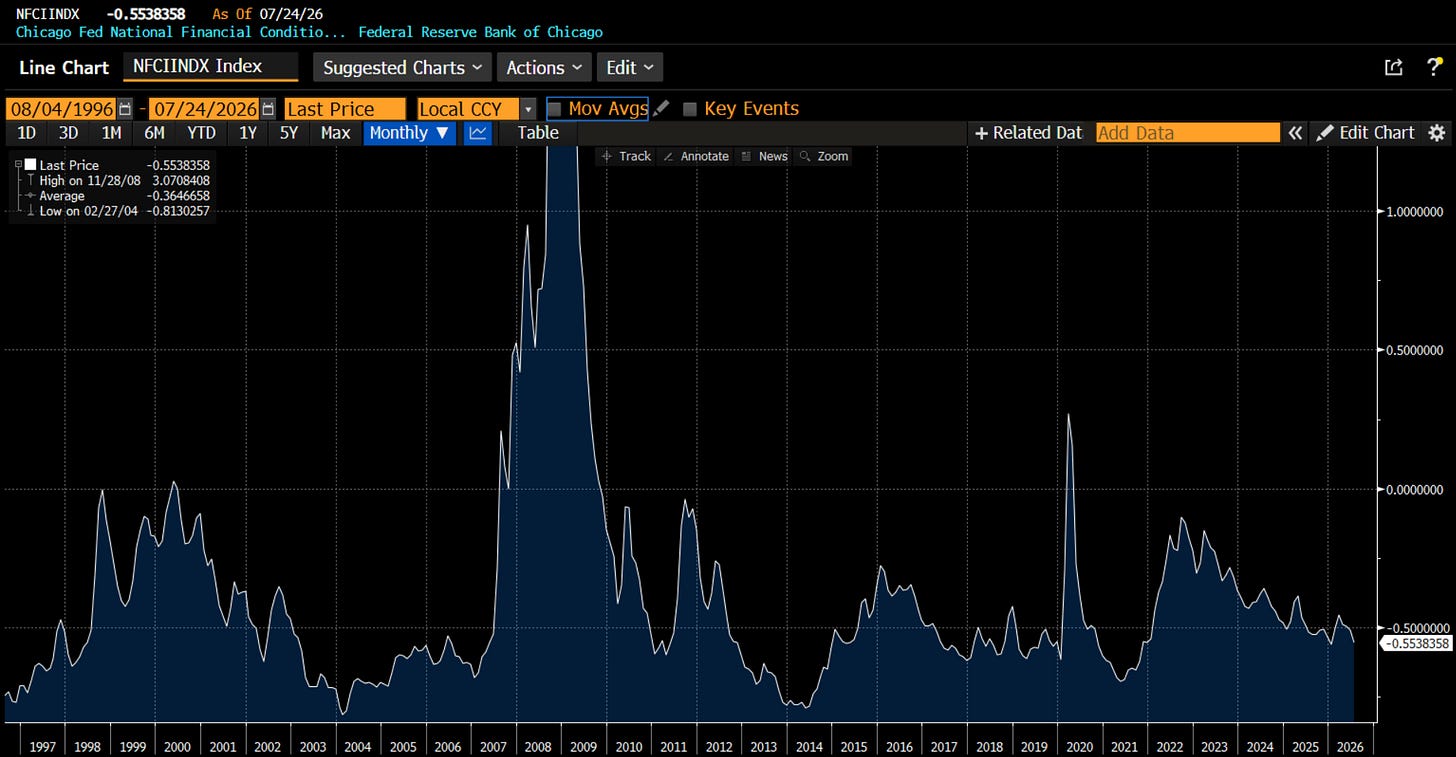Open the help question mark icon
1456x757 pixels.
[x=1433, y=67]
